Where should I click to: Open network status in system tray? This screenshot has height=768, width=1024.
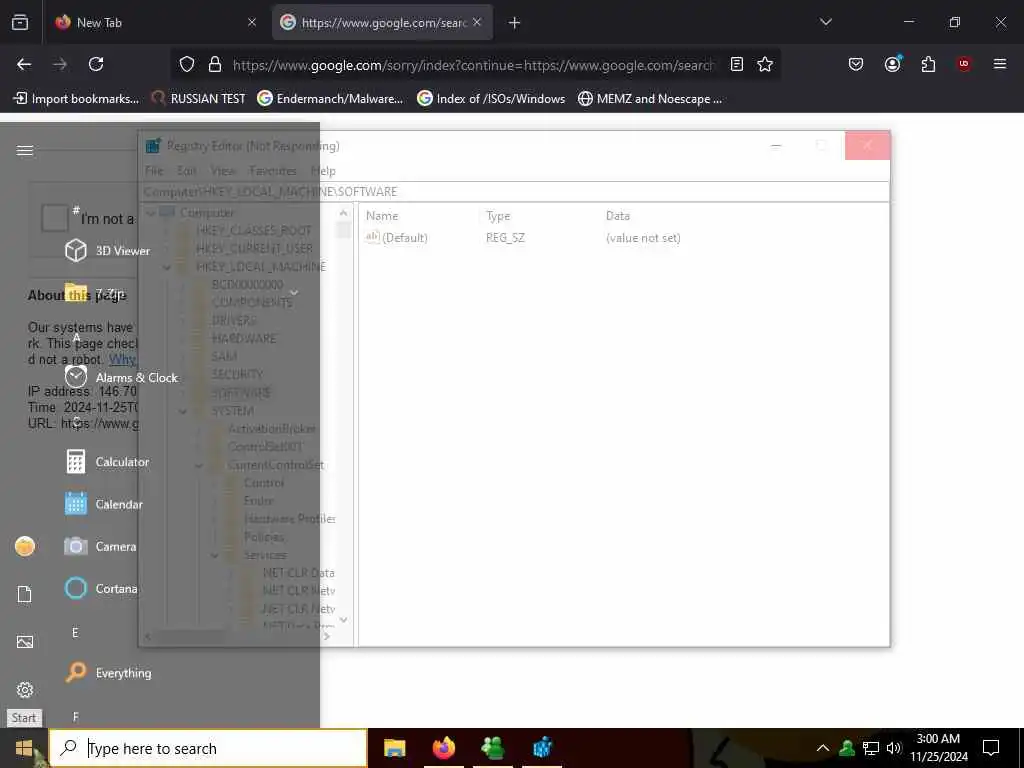(x=871, y=748)
